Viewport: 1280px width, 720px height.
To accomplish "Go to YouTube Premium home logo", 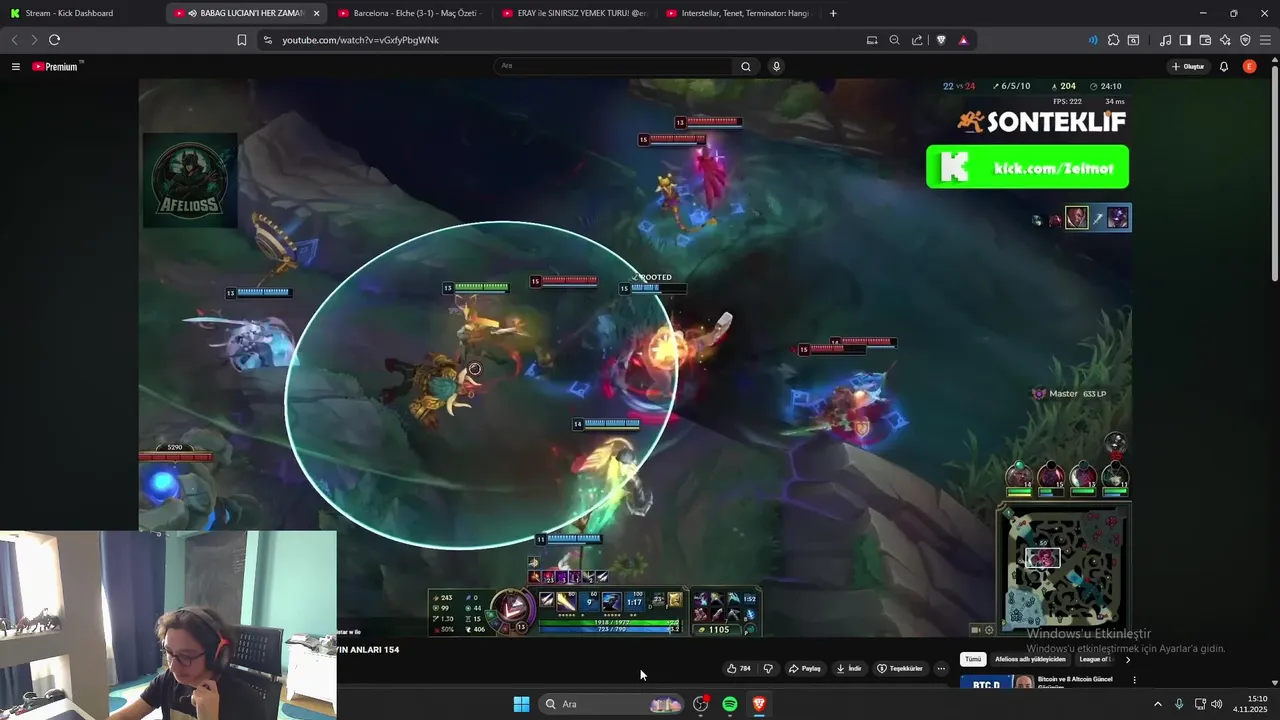I will coord(57,67).
